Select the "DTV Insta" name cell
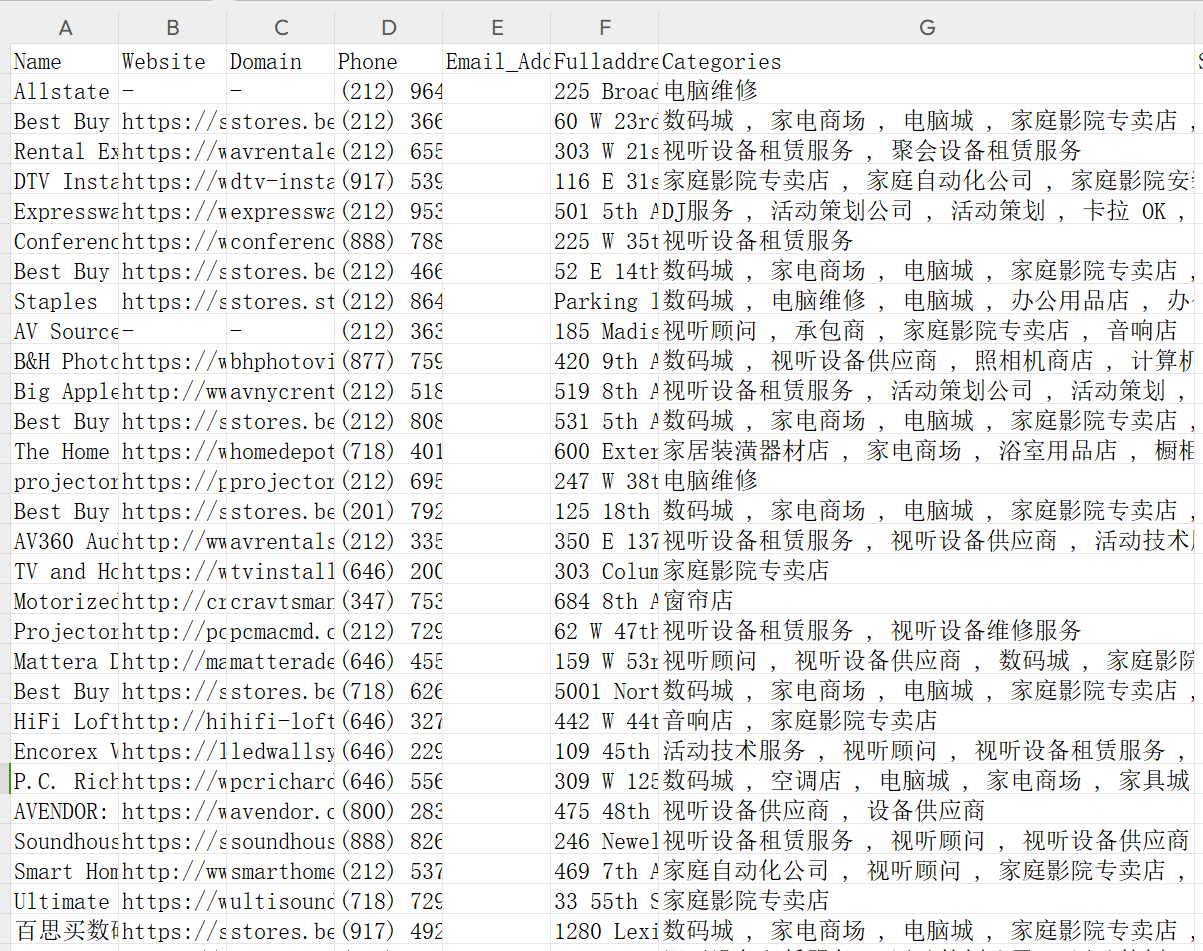 [x=65, y=181]
